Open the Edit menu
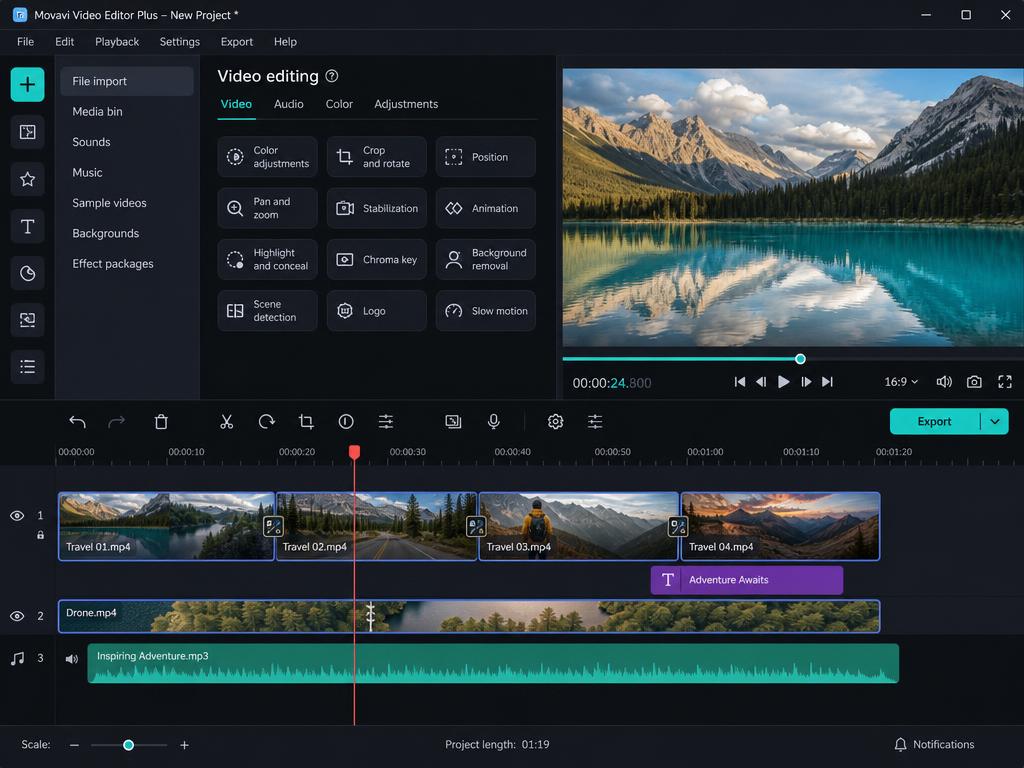This screenshot has height=768, width=1024. [65, 42]
